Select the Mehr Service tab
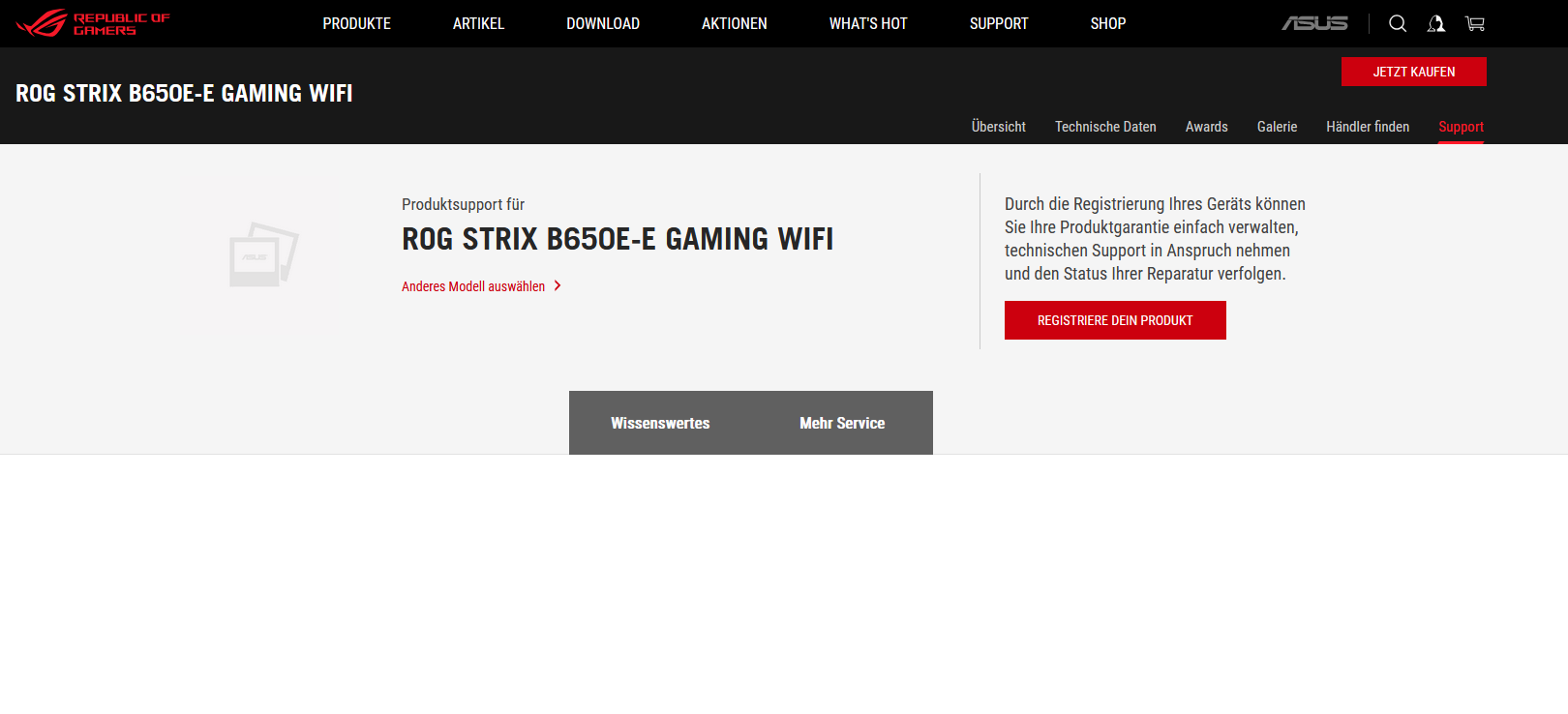 click(842, 423)
